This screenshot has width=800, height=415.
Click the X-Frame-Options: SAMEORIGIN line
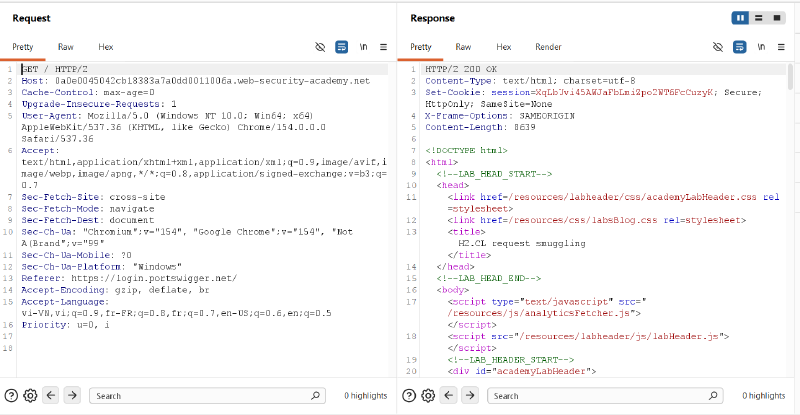[x=500, y=116]
